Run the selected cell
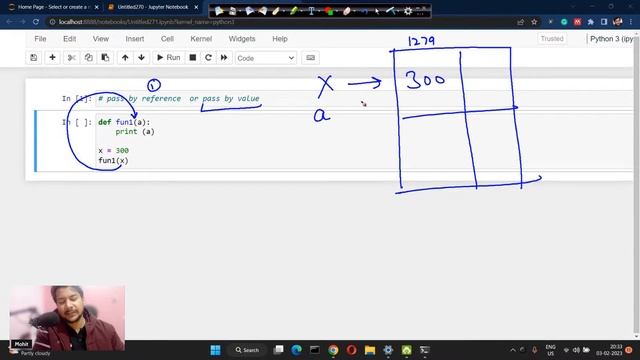This screenshot has width=640, height=360. pyautogui.click(x=169, y=58)
